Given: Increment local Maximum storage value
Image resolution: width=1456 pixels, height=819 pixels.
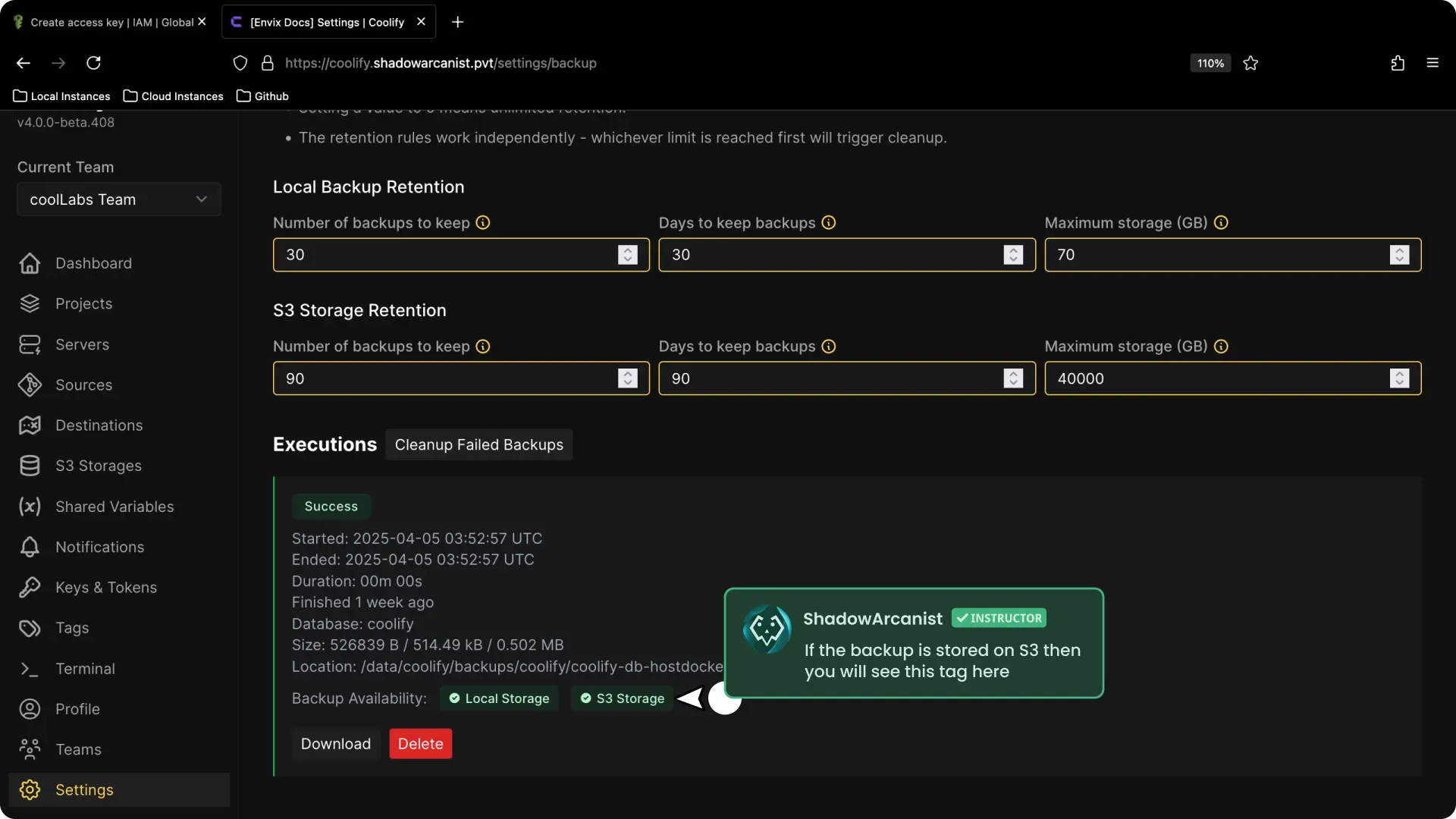Looking at the screenshot, I should click(x=1399, y=250).
